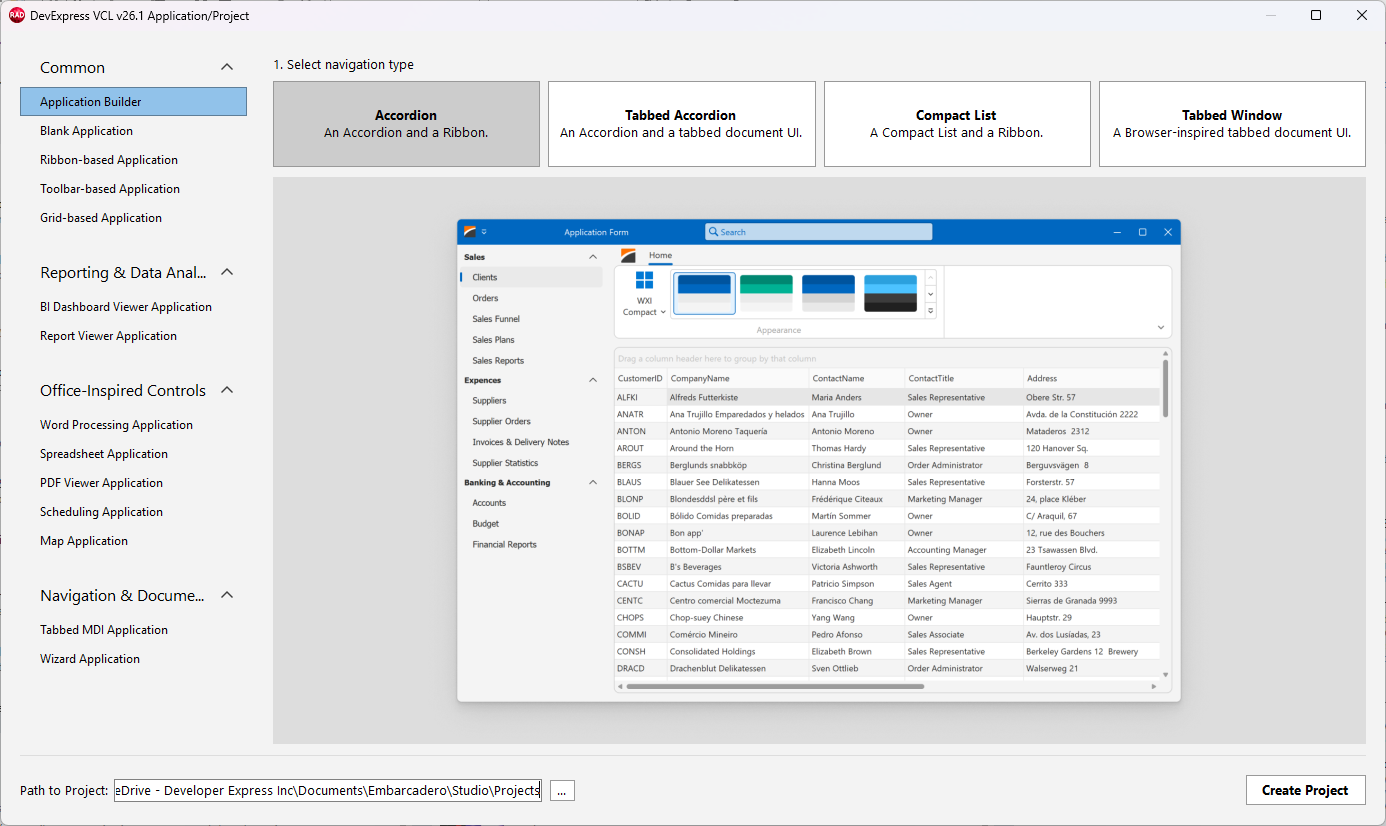Click the Create Project button

(1305, 790)
